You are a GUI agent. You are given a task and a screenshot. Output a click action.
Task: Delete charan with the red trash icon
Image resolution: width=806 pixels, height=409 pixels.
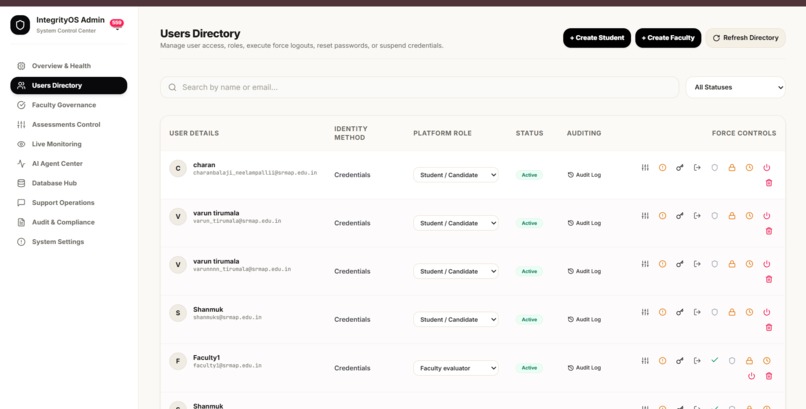tap(769, 183)
